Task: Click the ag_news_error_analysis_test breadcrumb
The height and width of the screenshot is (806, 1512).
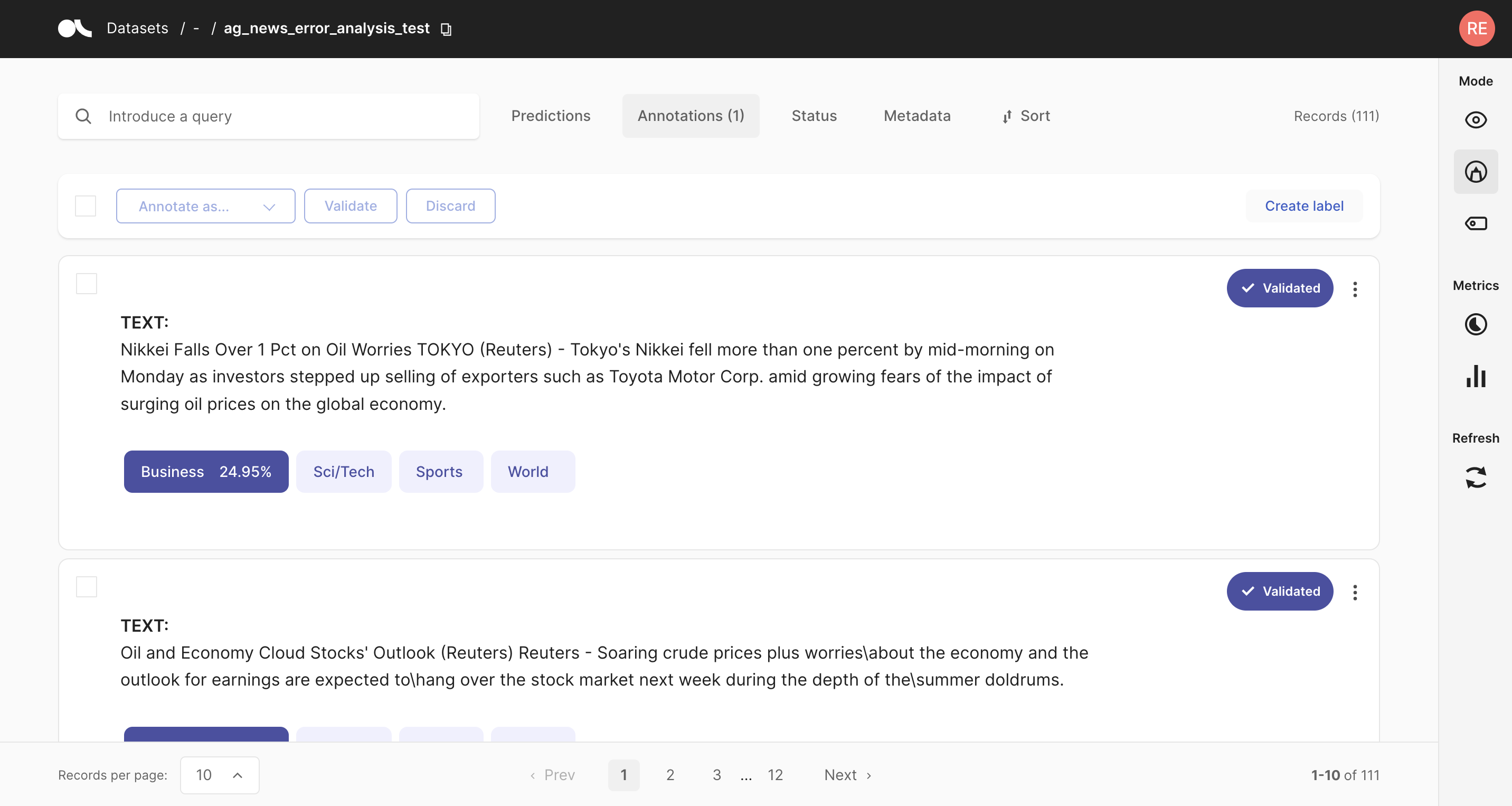Action: (326, 28)
